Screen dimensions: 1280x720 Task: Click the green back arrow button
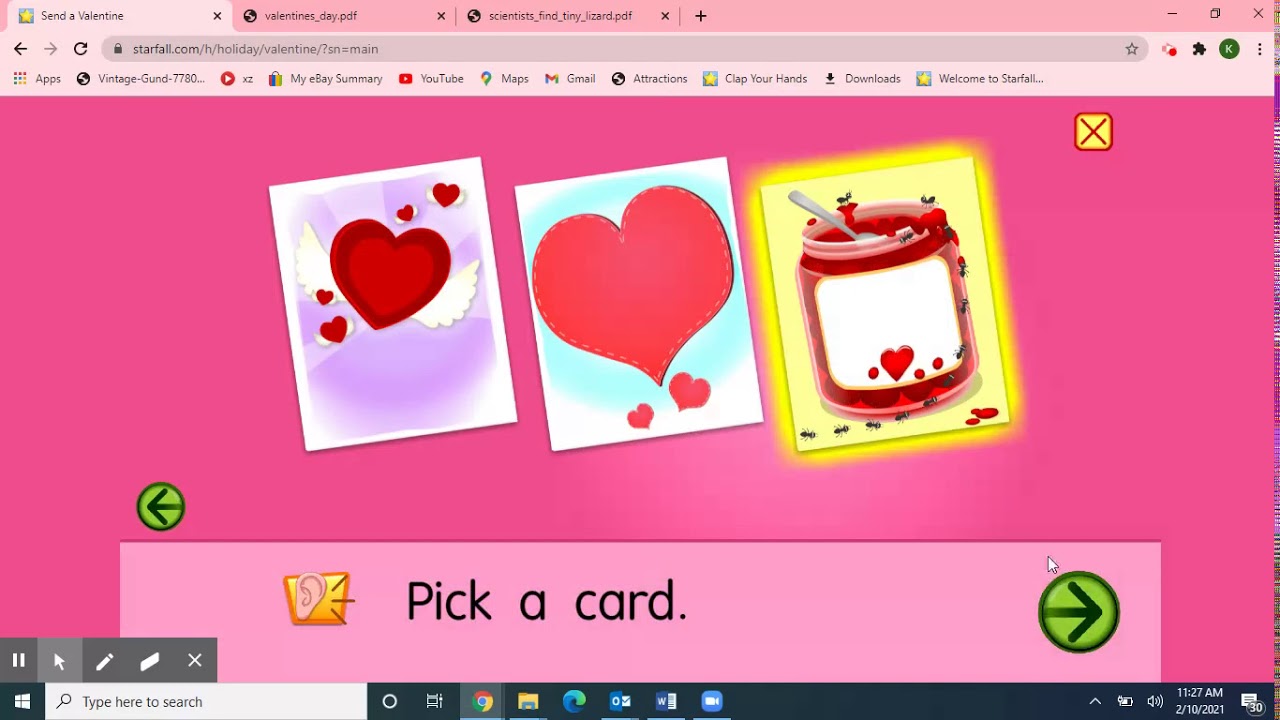161,506
